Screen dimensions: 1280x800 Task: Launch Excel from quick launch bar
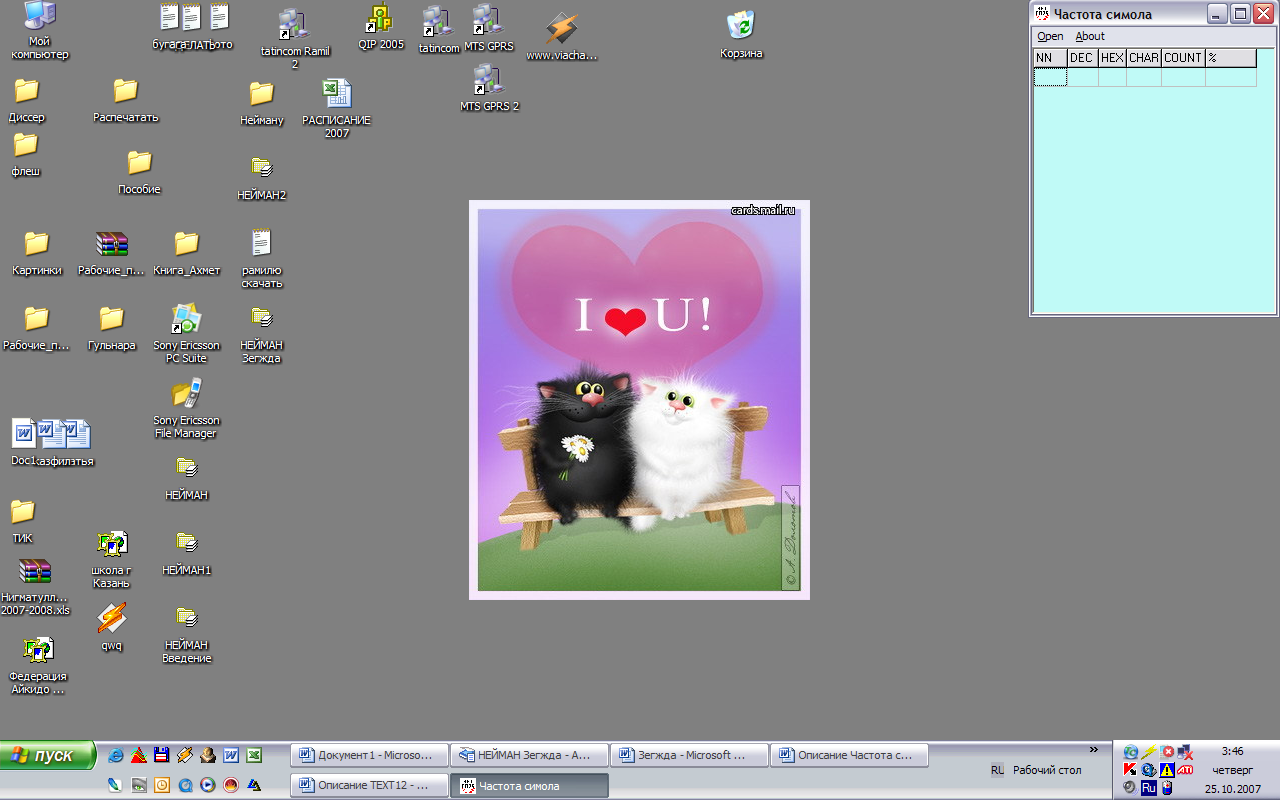pos(254,755)
